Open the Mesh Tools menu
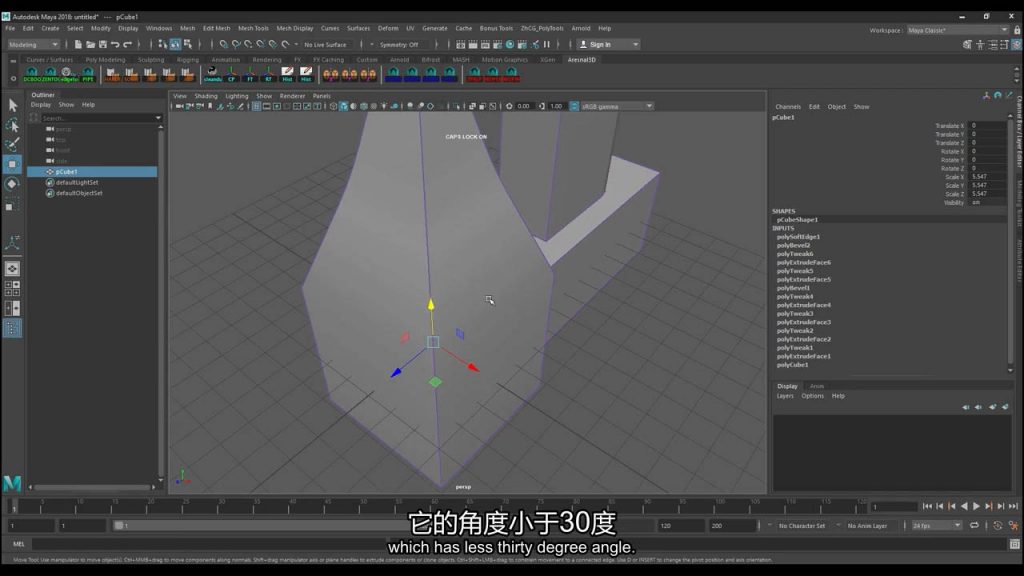Screen dimensions: 1024x576 [253, 28]
